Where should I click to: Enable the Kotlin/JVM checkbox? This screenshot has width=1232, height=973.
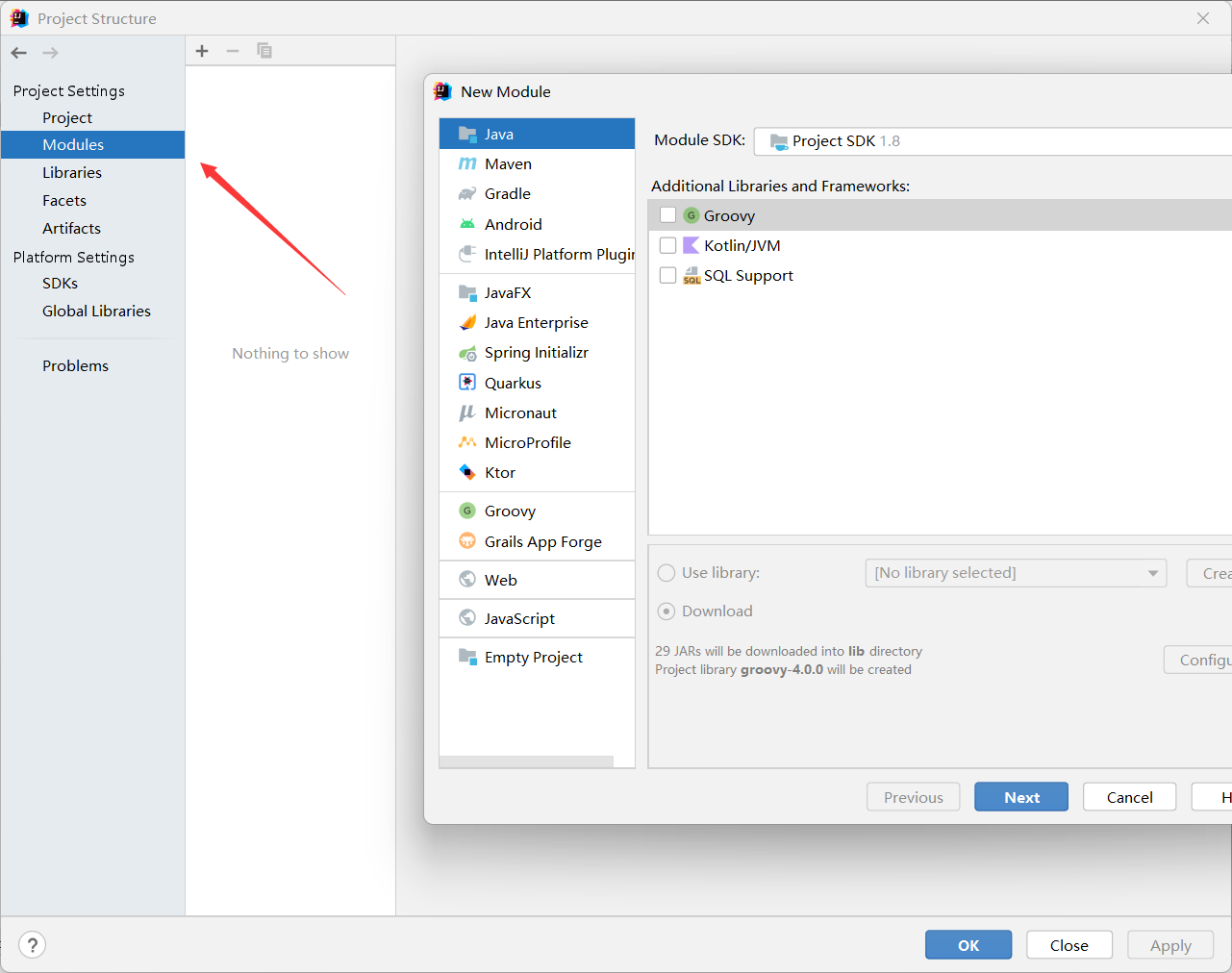pyautogui.click(x=667, y=245)
